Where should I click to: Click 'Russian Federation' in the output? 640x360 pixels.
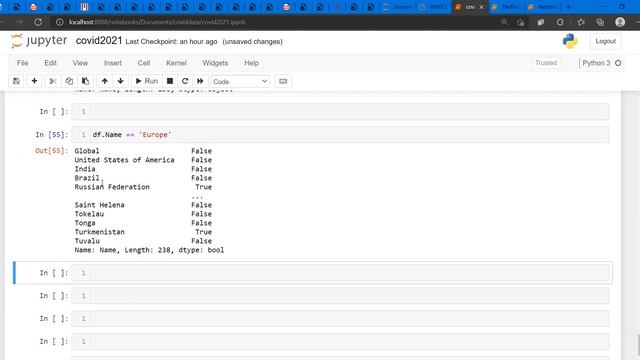[x=112, y=187]
